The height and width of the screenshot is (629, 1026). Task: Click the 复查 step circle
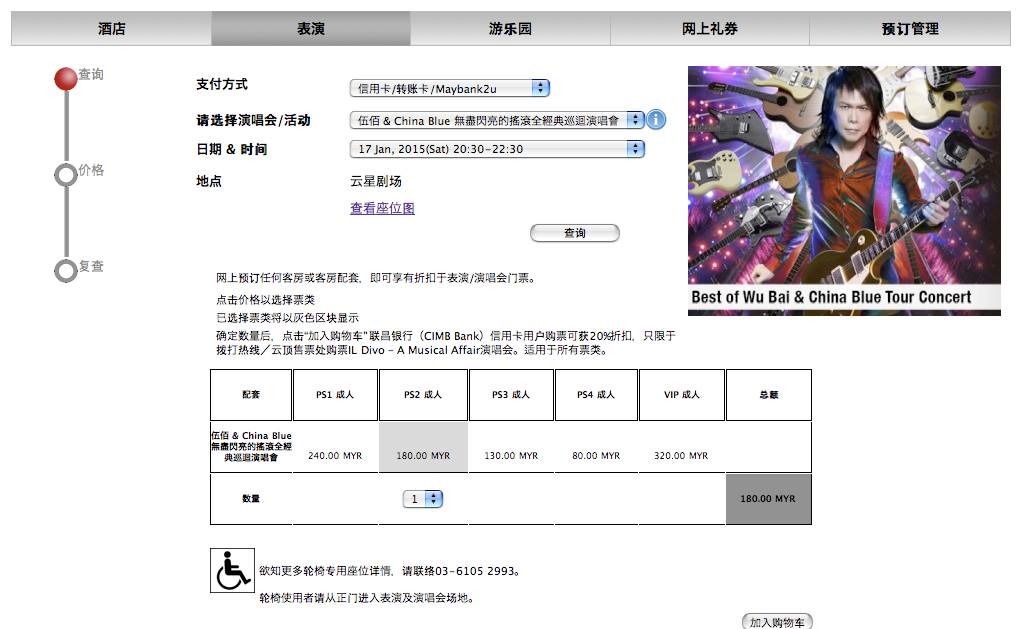65,270
